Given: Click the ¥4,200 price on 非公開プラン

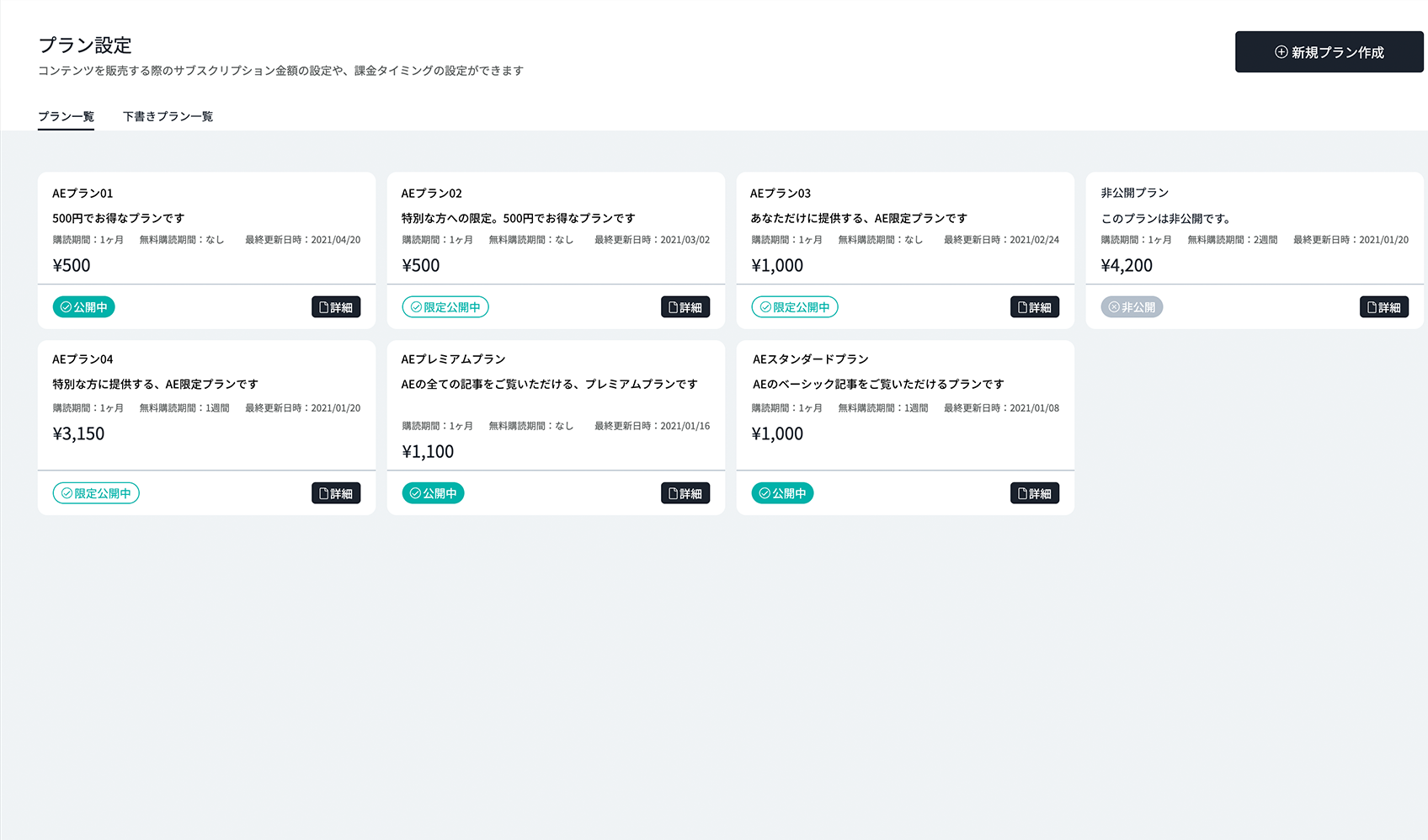Looking at the screenshot, I should point(1125,265).
